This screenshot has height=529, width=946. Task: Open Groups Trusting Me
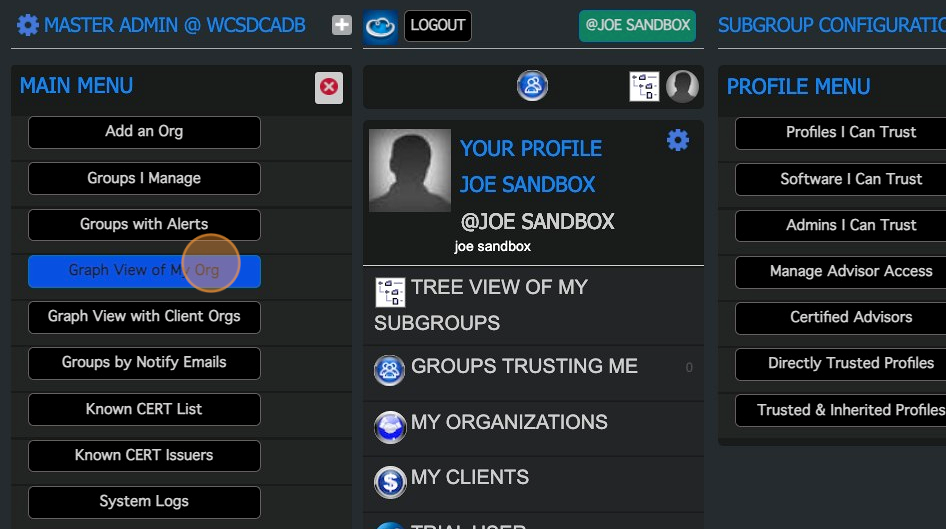click(x=524, y=366)
